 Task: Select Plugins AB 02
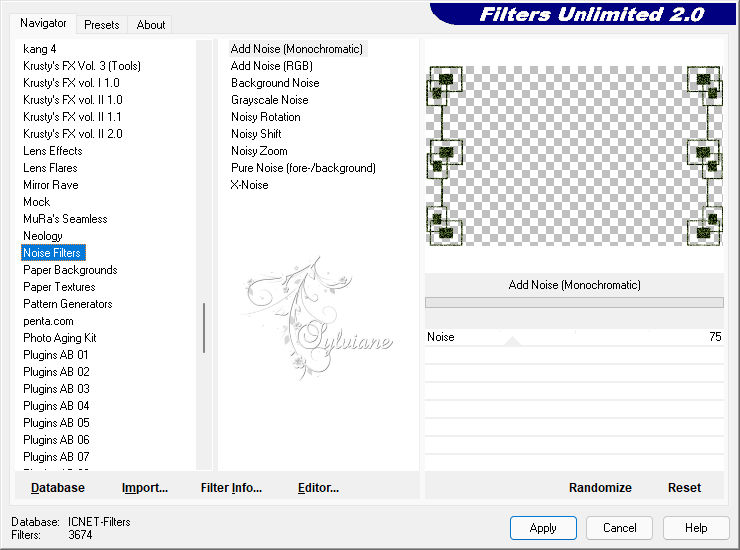(x=56, y=372)
